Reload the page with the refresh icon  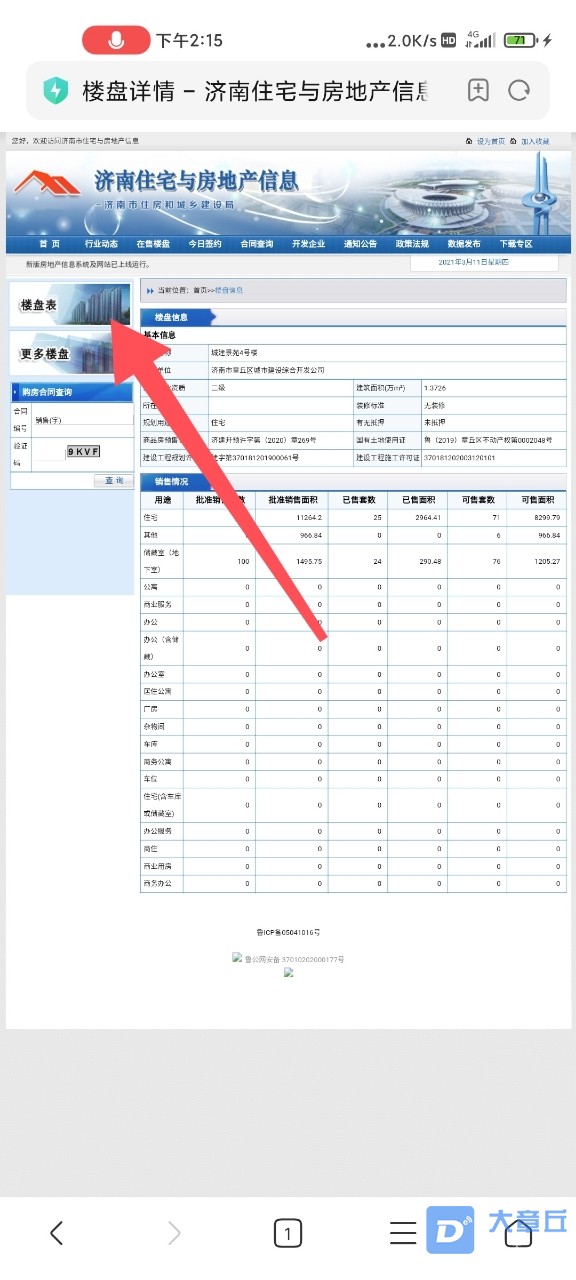pyautogui.click(x=518, y=91)
